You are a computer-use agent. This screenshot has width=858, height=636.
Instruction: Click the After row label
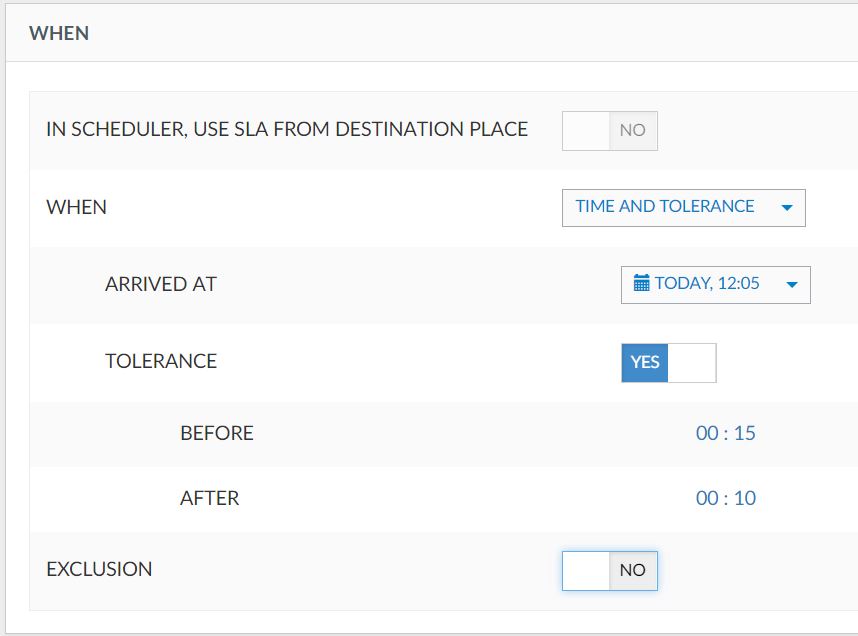click(210, 498)
